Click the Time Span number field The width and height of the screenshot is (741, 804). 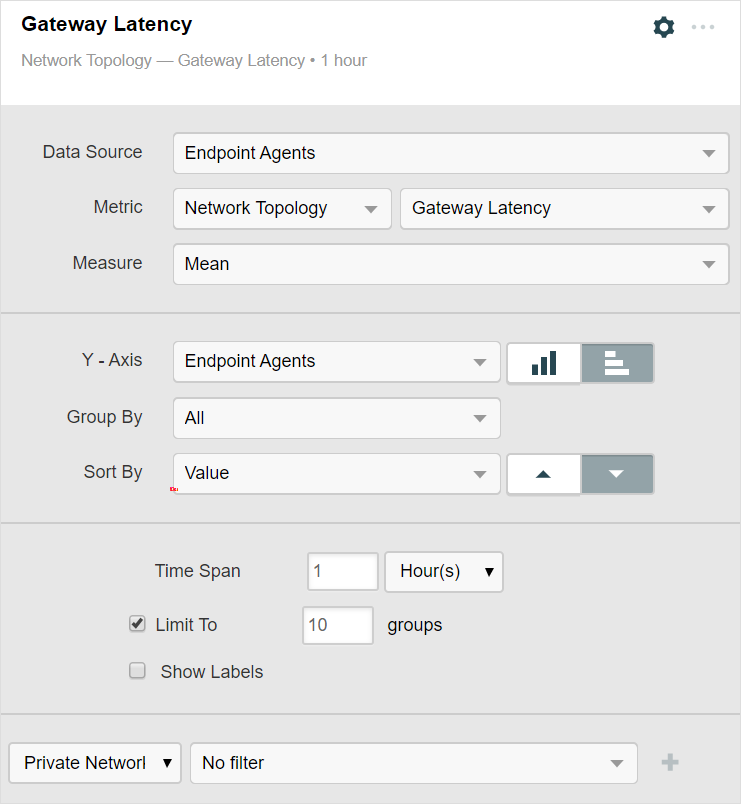(x=342, y=572)
